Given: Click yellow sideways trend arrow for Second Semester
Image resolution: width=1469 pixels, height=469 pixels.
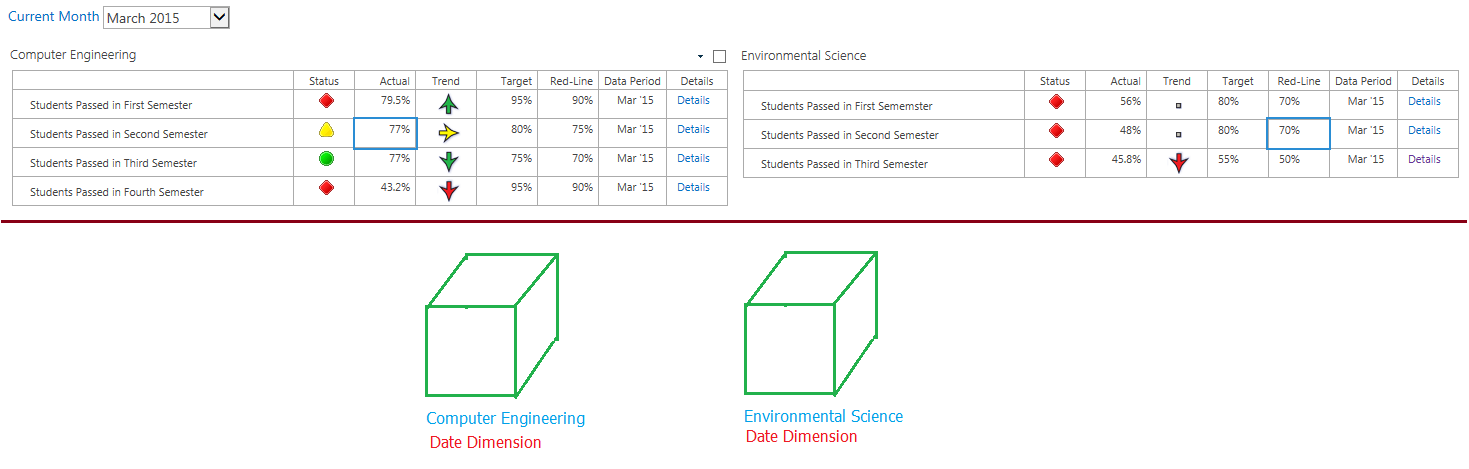Looking at the screenshot, I should [448, 132].
